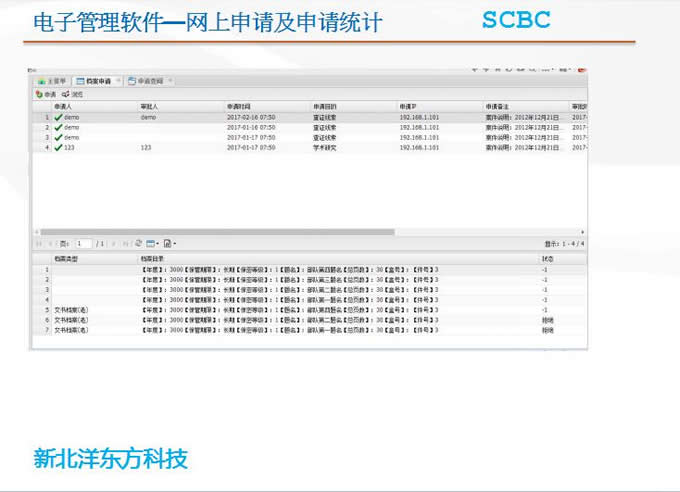The width and height of the screenshot is (680, 492).
Task: Switch to the 申请查阅 tab
Action: [x=146, y=81]
